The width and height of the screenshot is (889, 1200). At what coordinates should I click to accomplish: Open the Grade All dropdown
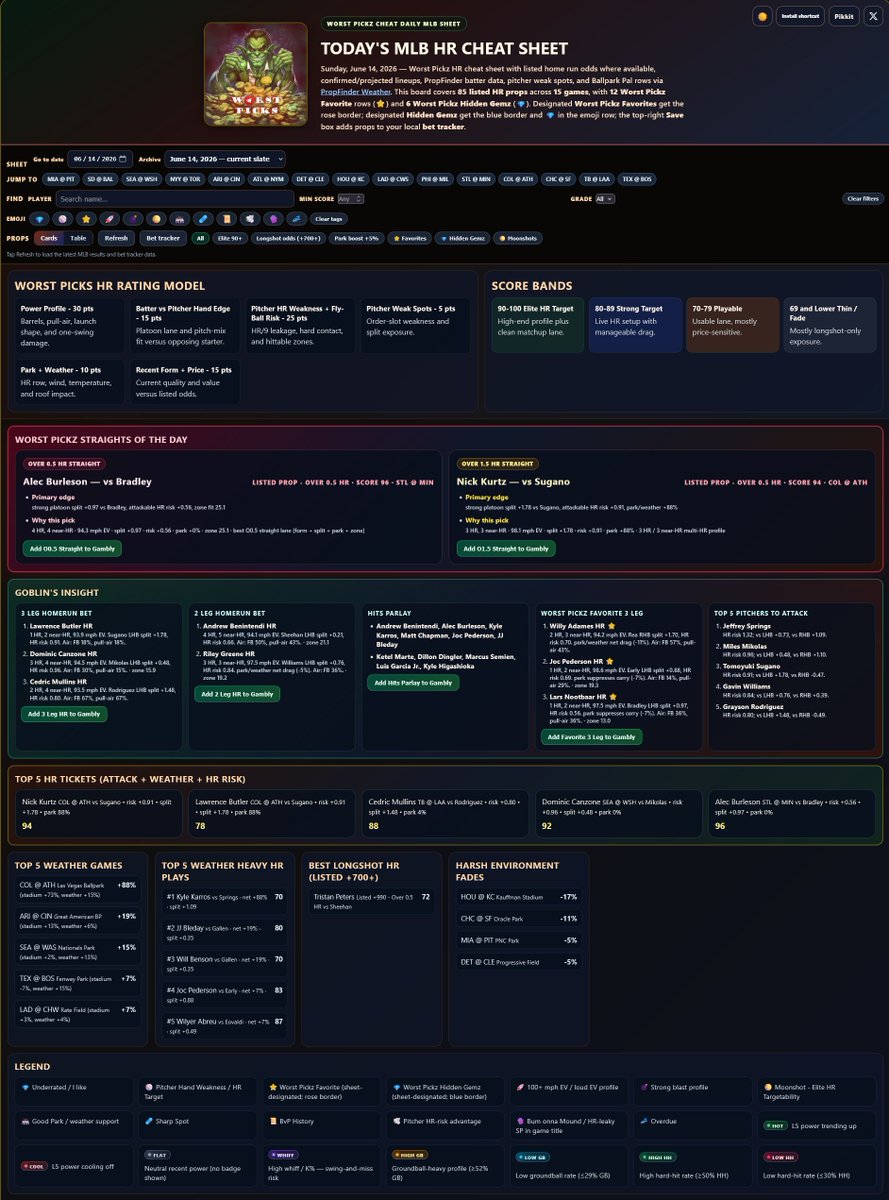pyautogui.click(x=605, y=198)
